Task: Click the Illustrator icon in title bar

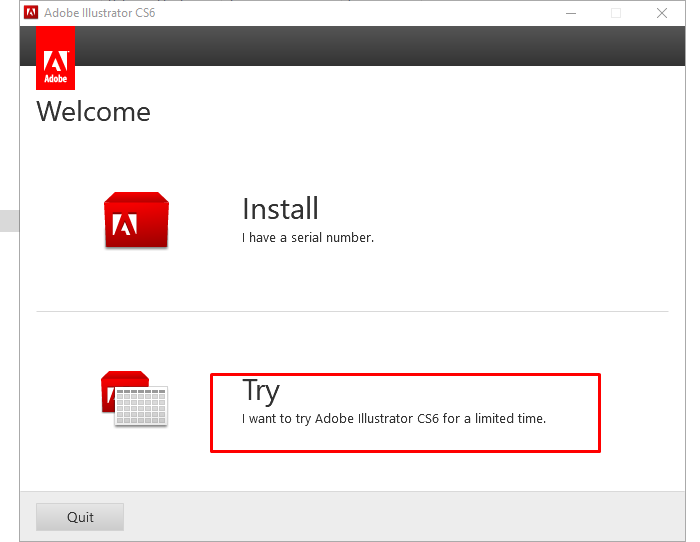Action: click(31, 13)
